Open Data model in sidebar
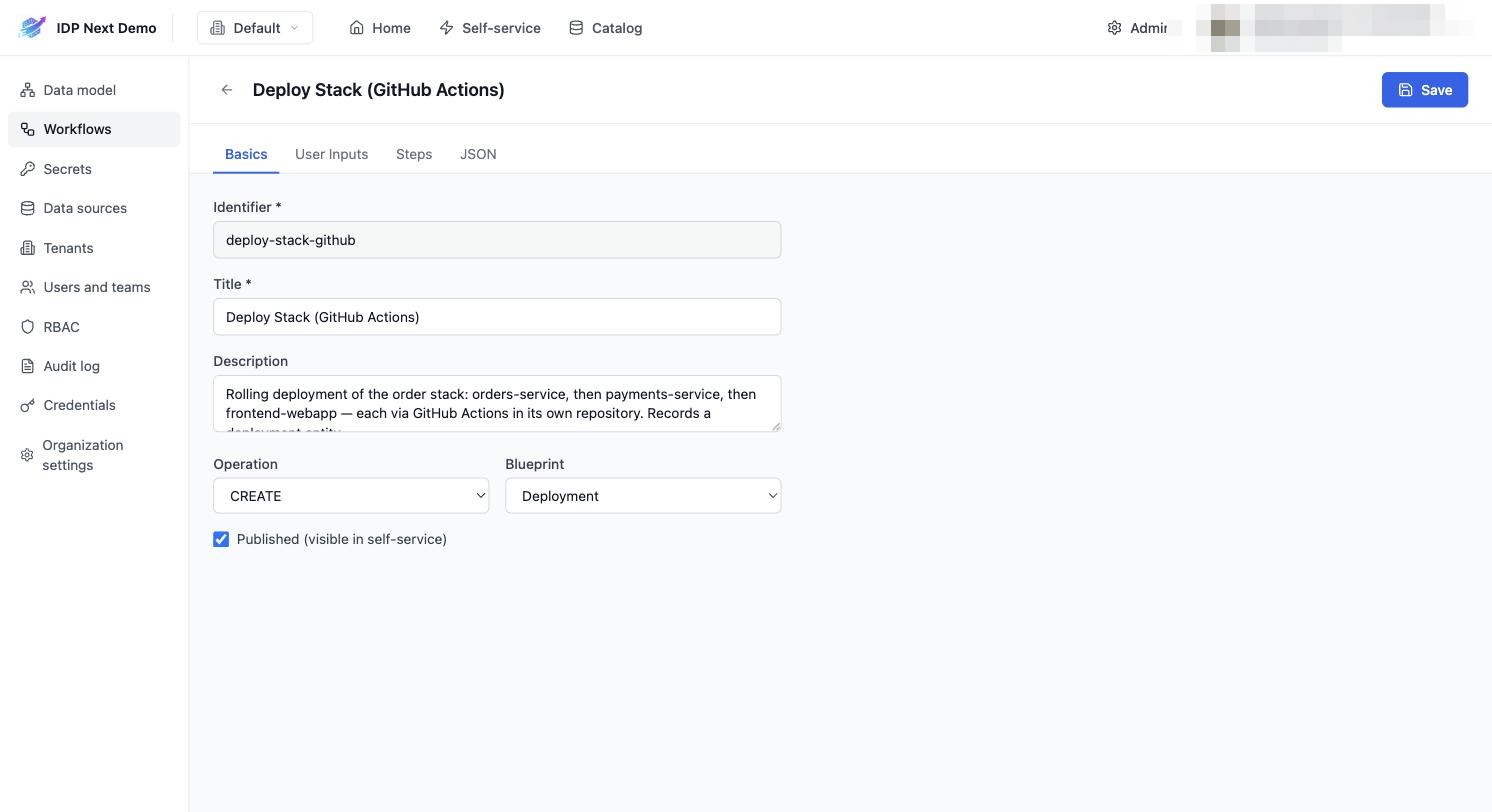This screenshot has height=812, width=1492. pyautogui.click(x=94, y=90)
